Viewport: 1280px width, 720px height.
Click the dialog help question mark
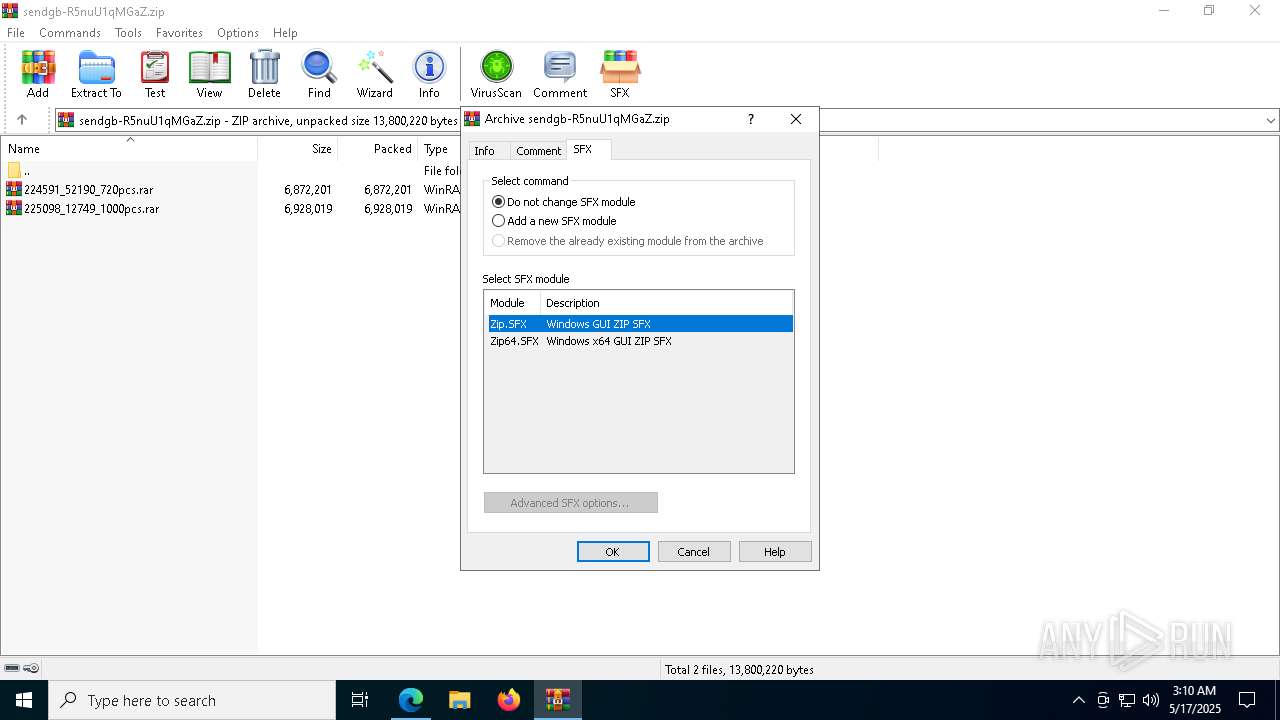(751, 119)
